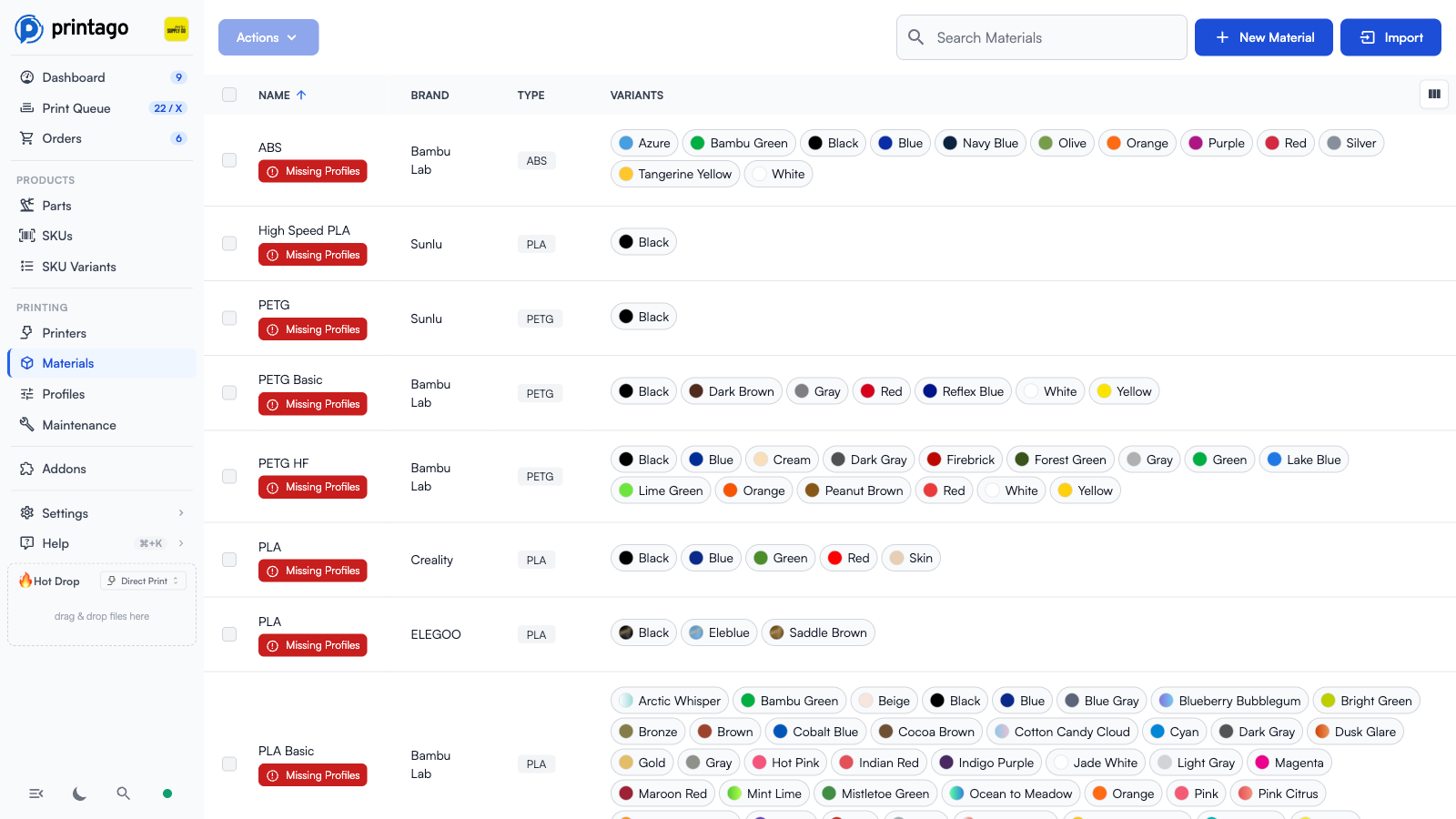Viewport: 1456px width, 819px height.
Task: Pick the Lake Blue PETG HF variant
Action: click(x=1304, y=460)
